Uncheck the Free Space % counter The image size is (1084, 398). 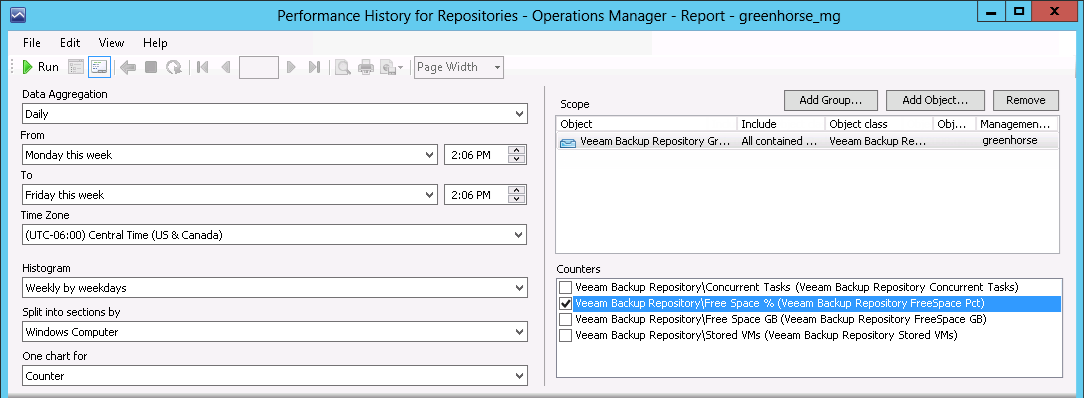566,303
